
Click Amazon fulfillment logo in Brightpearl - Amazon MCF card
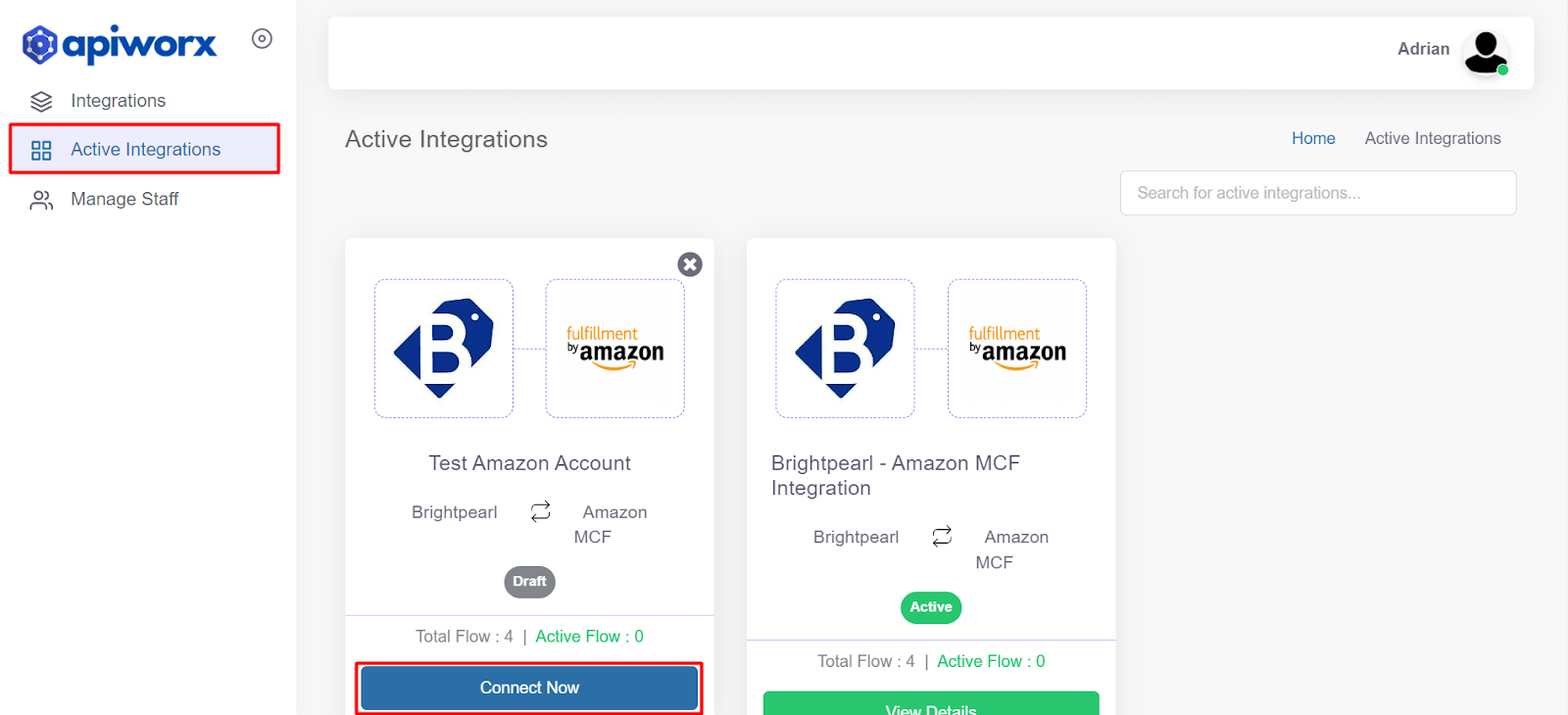(x=1017, y=349)
